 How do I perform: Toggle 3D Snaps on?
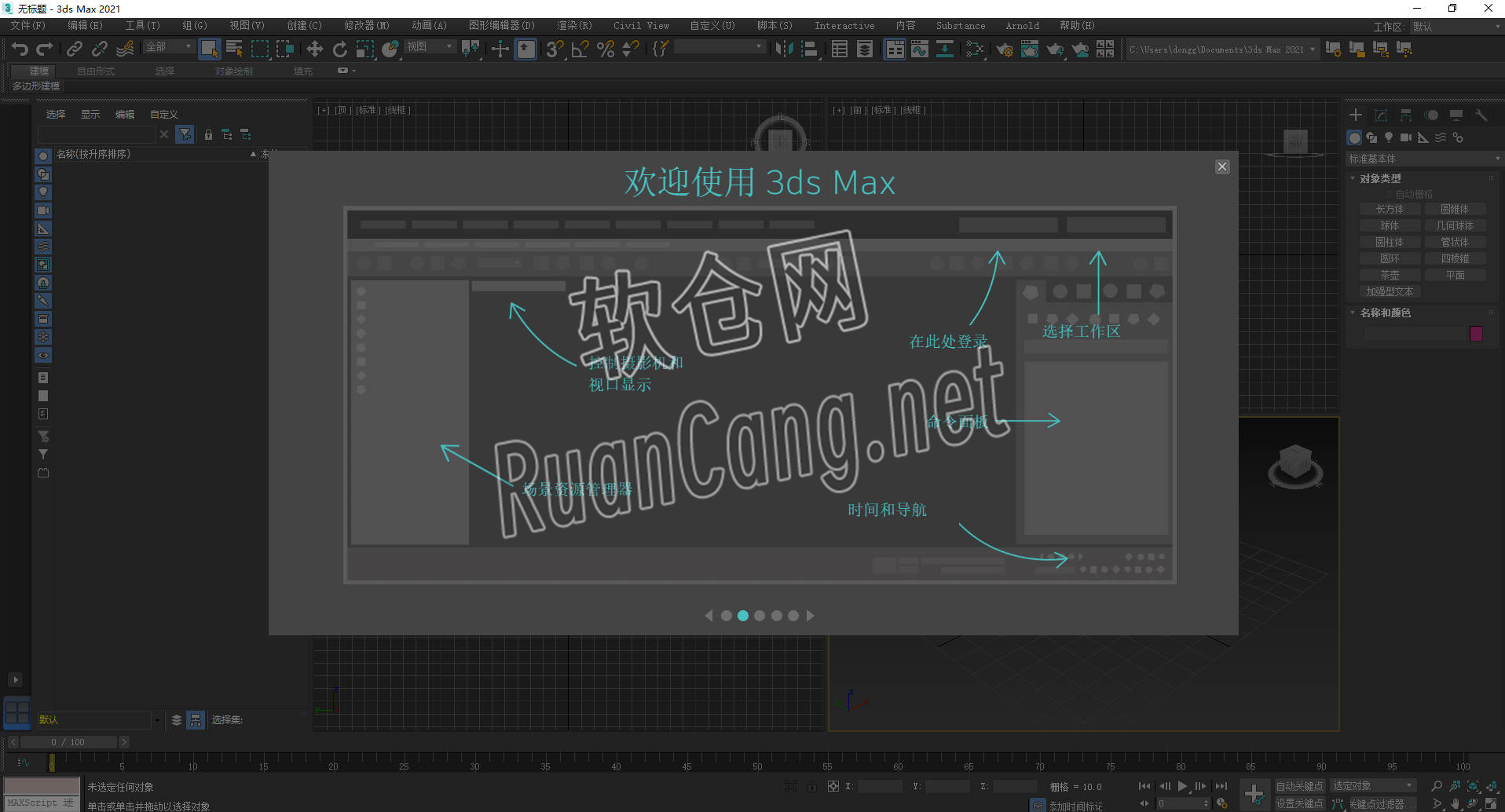[x=555, y=49]
